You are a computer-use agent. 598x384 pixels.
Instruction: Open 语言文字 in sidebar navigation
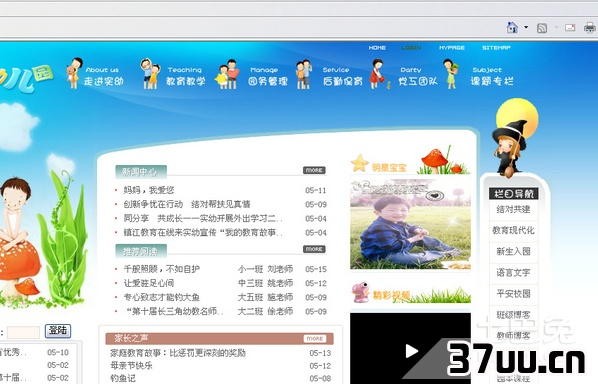click(513, 273)
